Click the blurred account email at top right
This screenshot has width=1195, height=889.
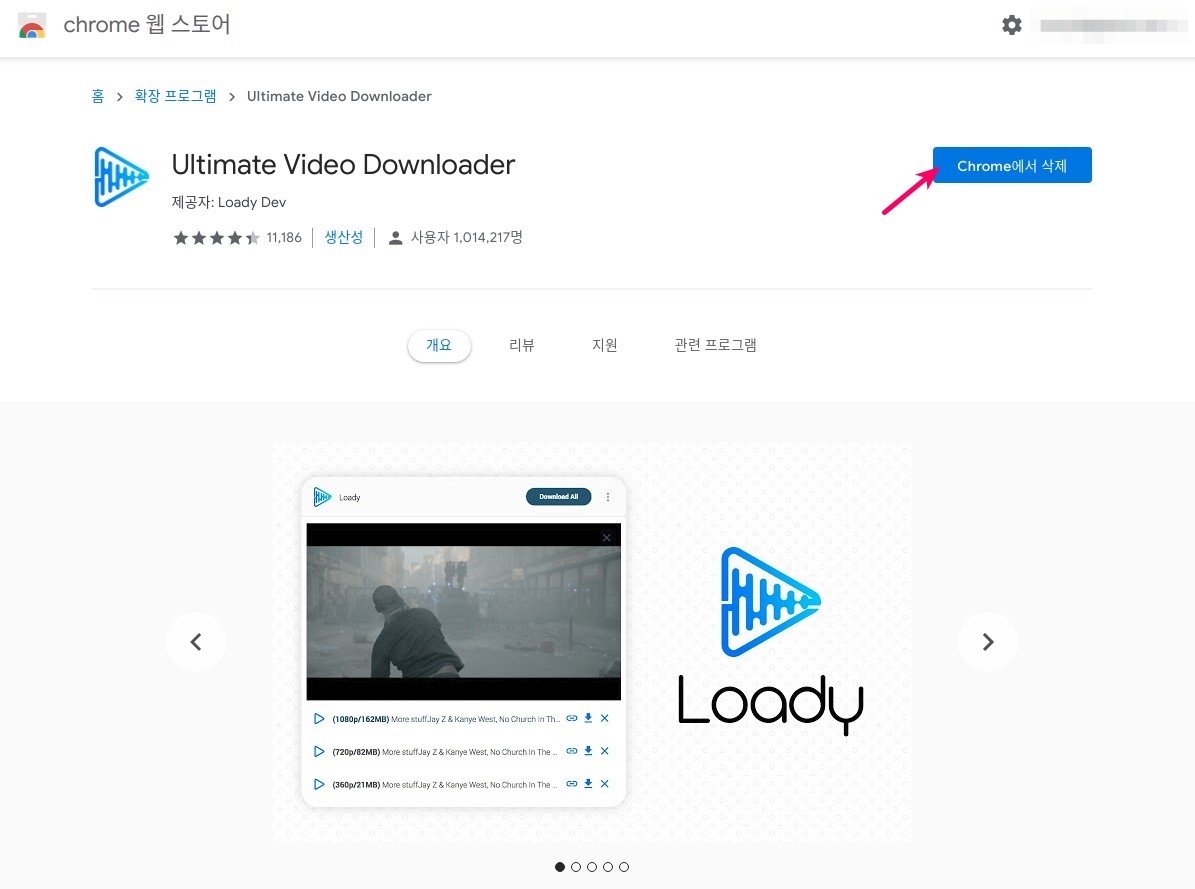1113,26
